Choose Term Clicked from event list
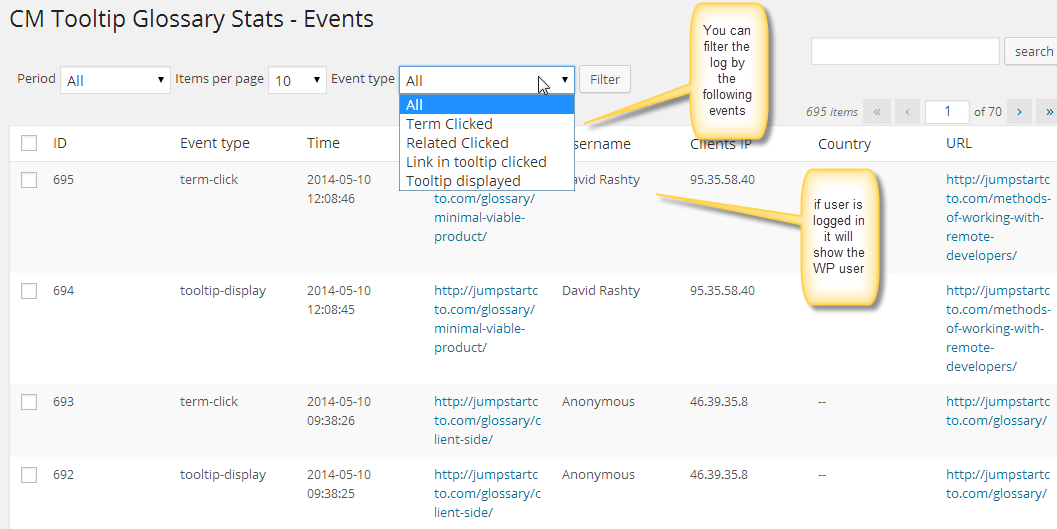1057x529 pixels. [x=449, y=124]
